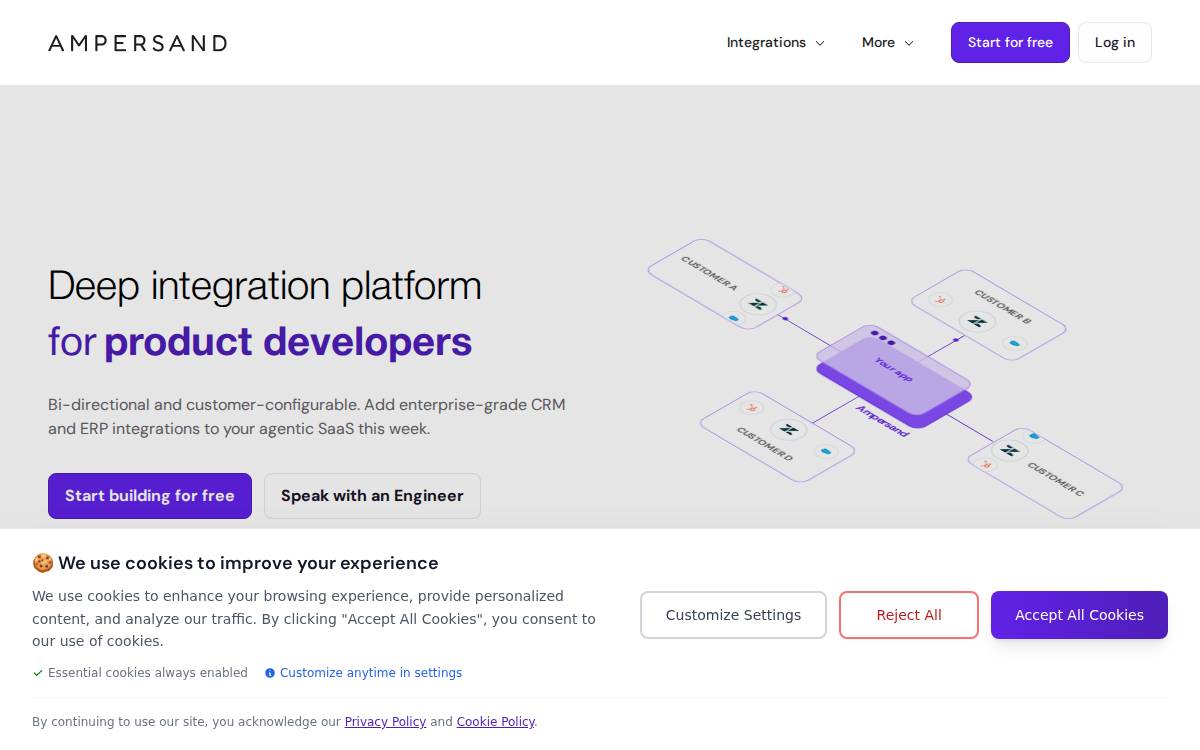Click the cookie emoji icon

(43, 563)
